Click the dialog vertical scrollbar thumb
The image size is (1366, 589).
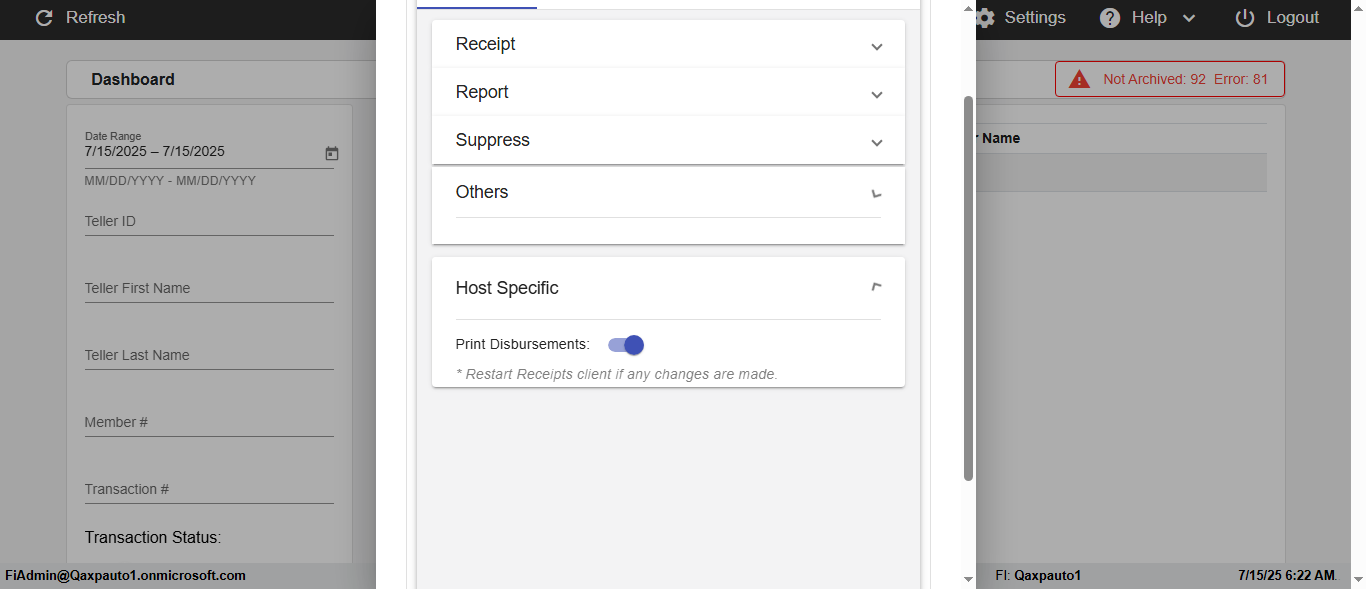[x=967, y=288]
